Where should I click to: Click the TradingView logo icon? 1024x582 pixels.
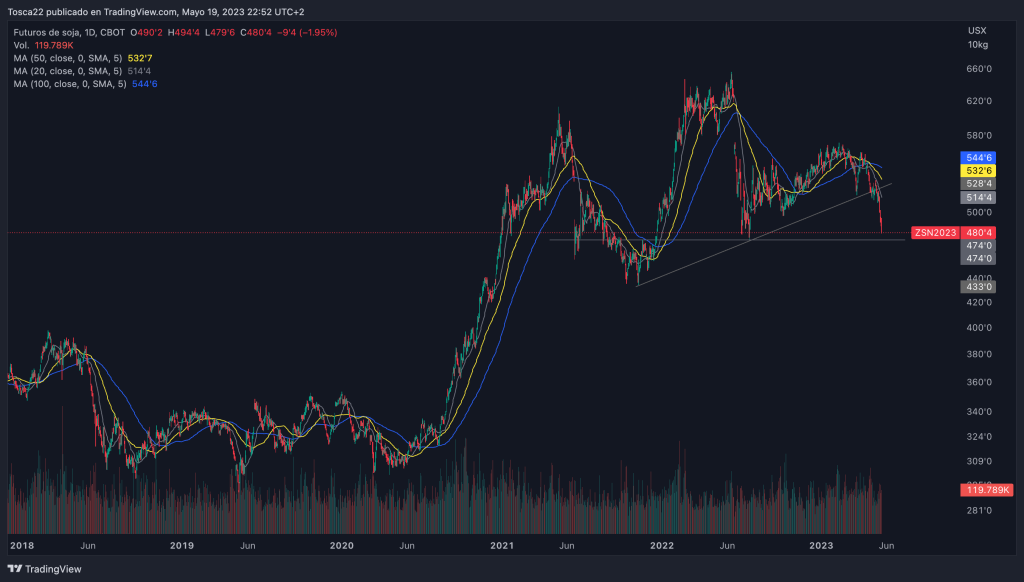pos(16,570)
